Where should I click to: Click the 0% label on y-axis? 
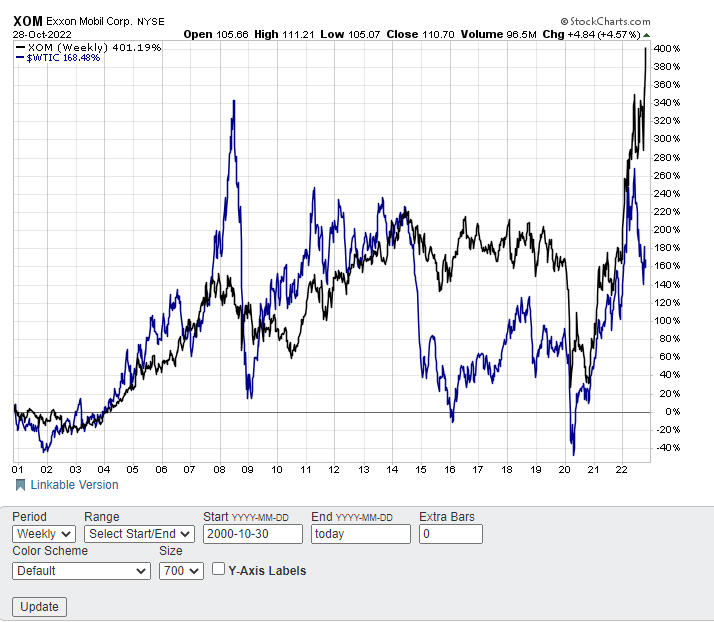(x=672, y=412)
